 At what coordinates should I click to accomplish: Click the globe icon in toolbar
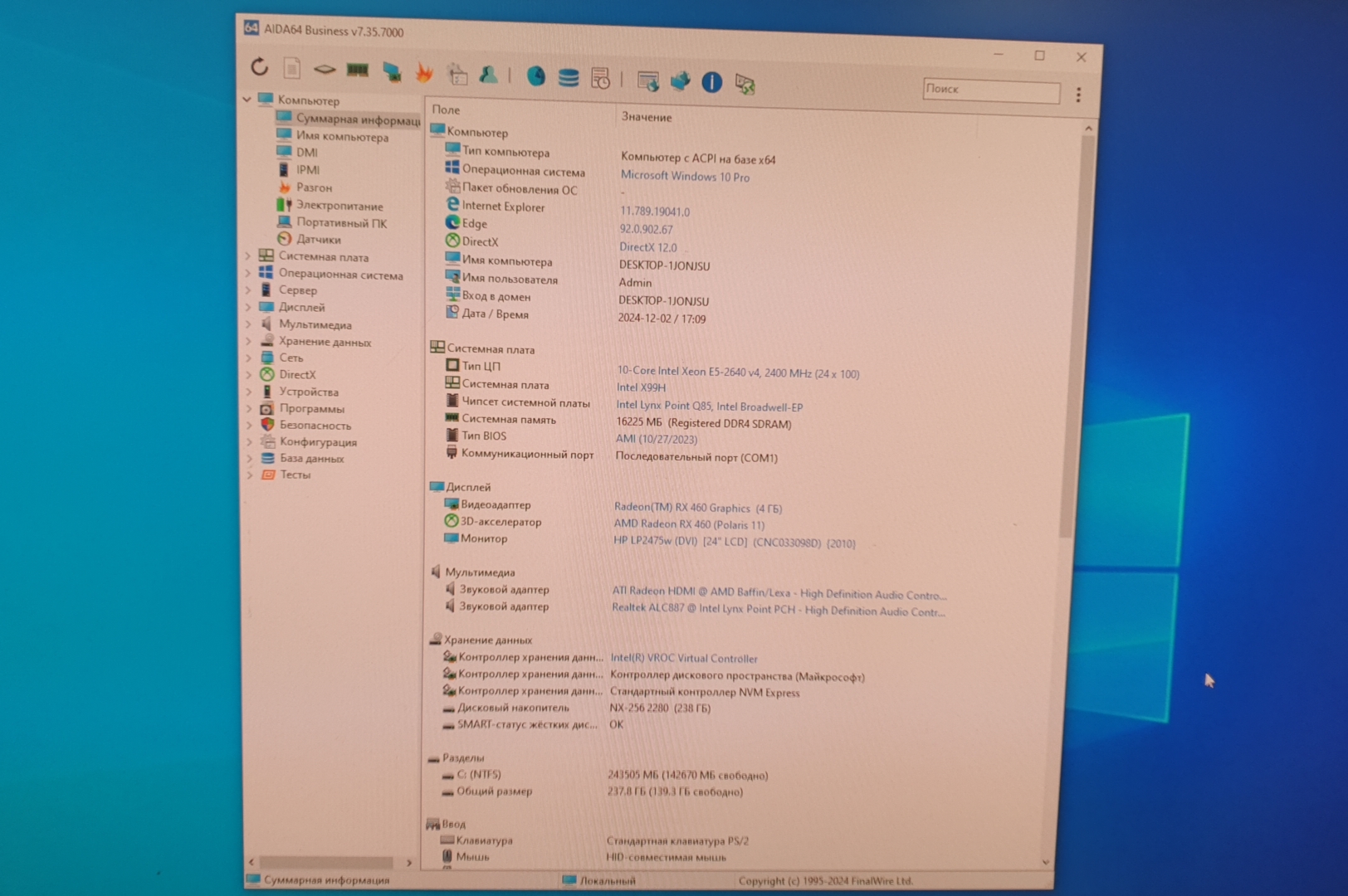pos(536,77)
